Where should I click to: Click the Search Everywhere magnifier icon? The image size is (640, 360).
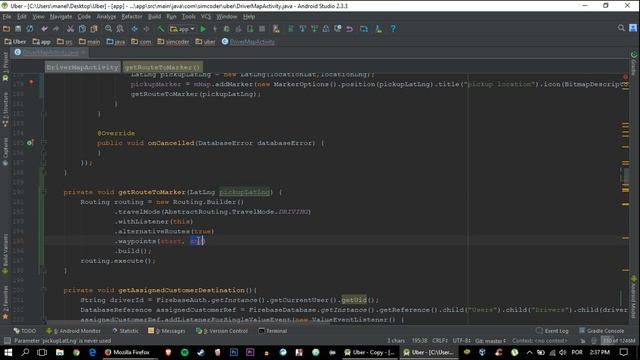tap(621, 28)
